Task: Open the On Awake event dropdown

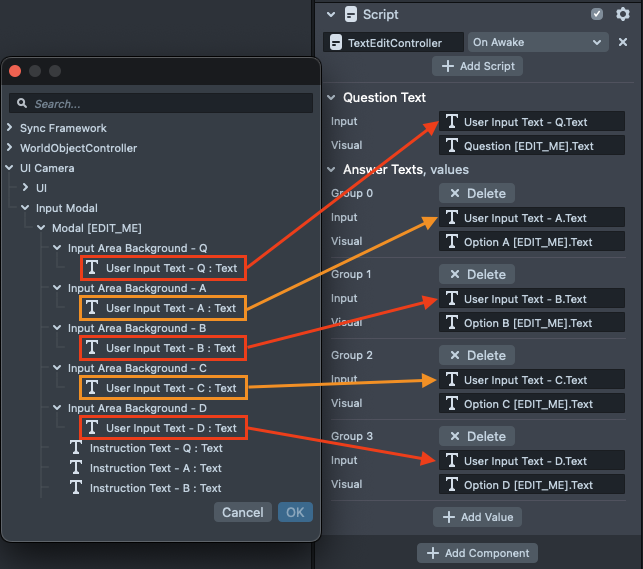Action: [x=538, y=42]
